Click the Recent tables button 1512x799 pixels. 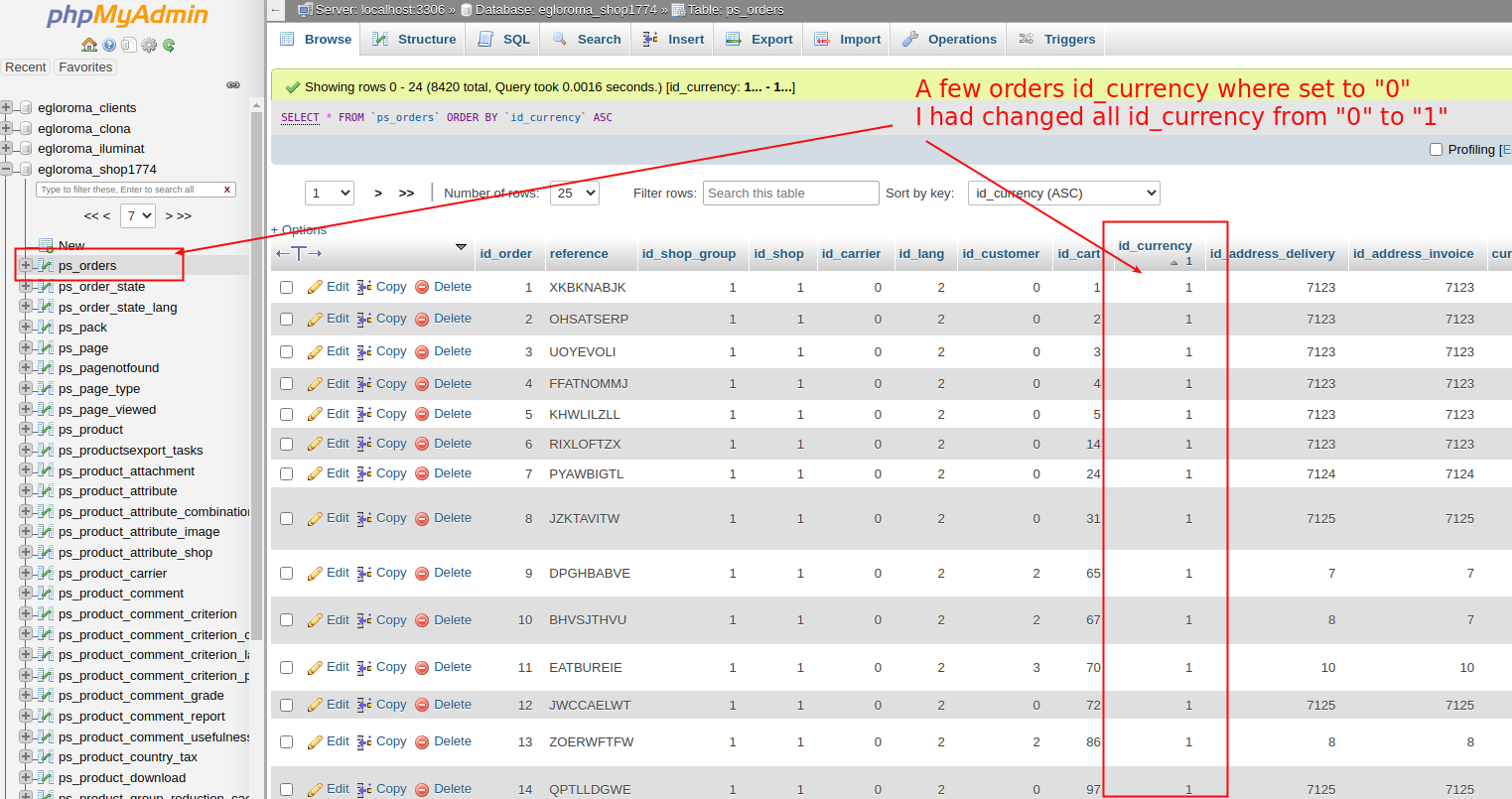(26, 67)
